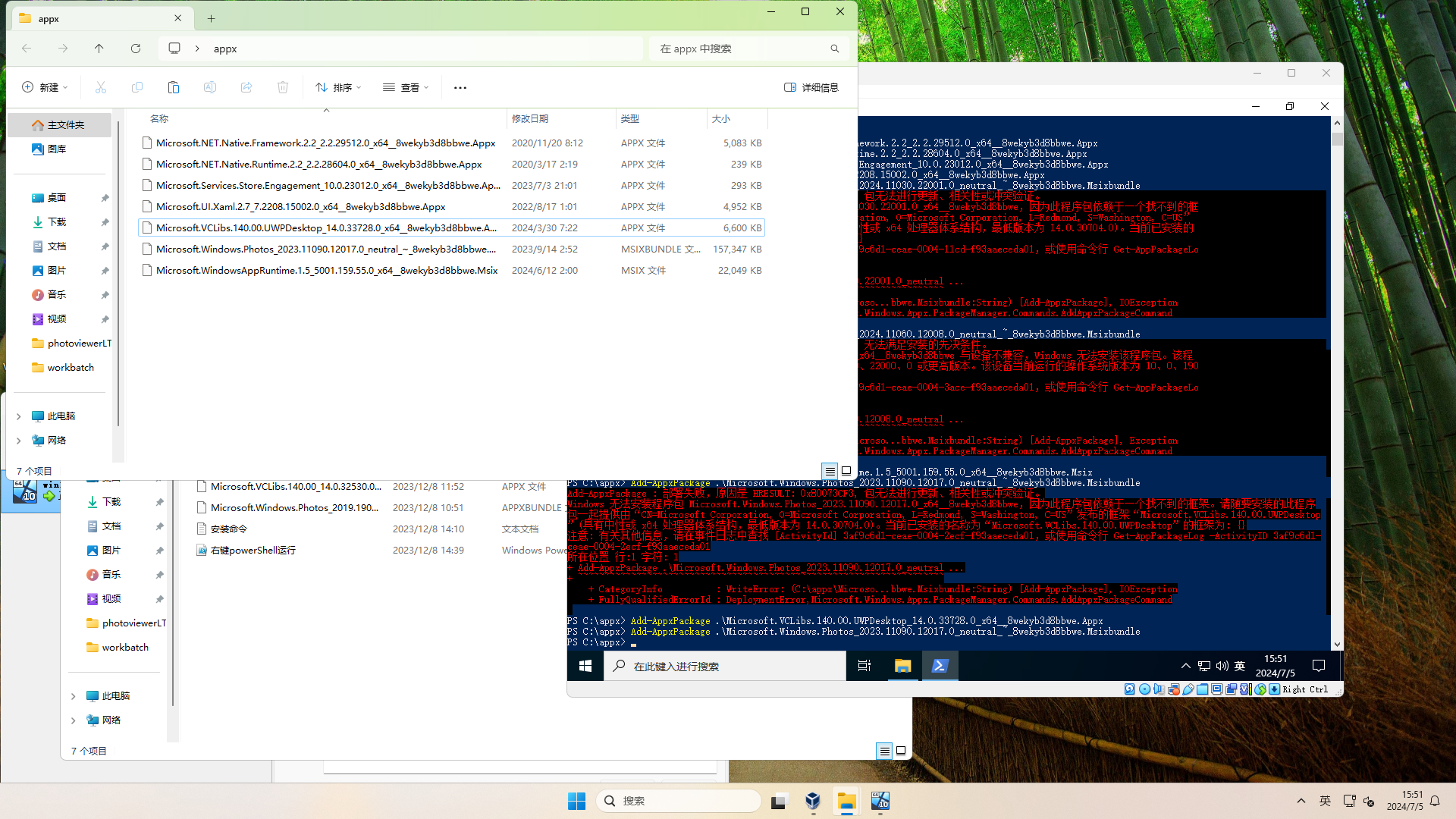
Task: Toggle the details pane (详细信息)
Action: pyautogui.click(x=811, y=88)
